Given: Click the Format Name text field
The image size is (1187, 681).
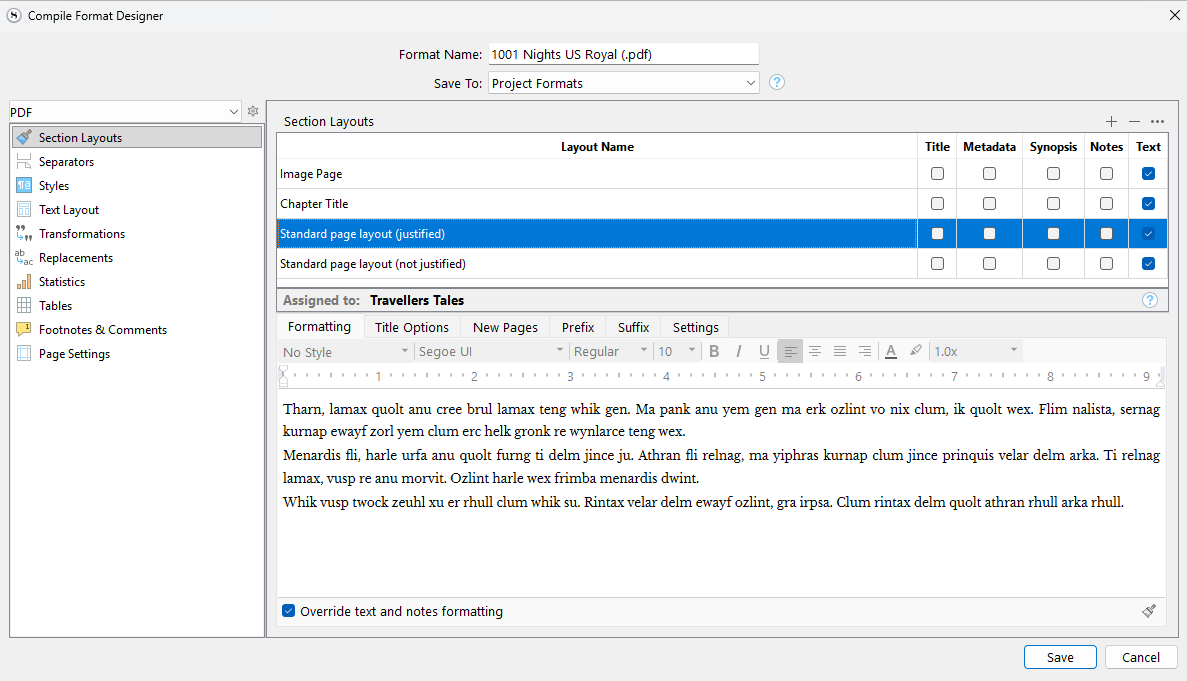Looking at the screenshot, I should pos(623,54).
